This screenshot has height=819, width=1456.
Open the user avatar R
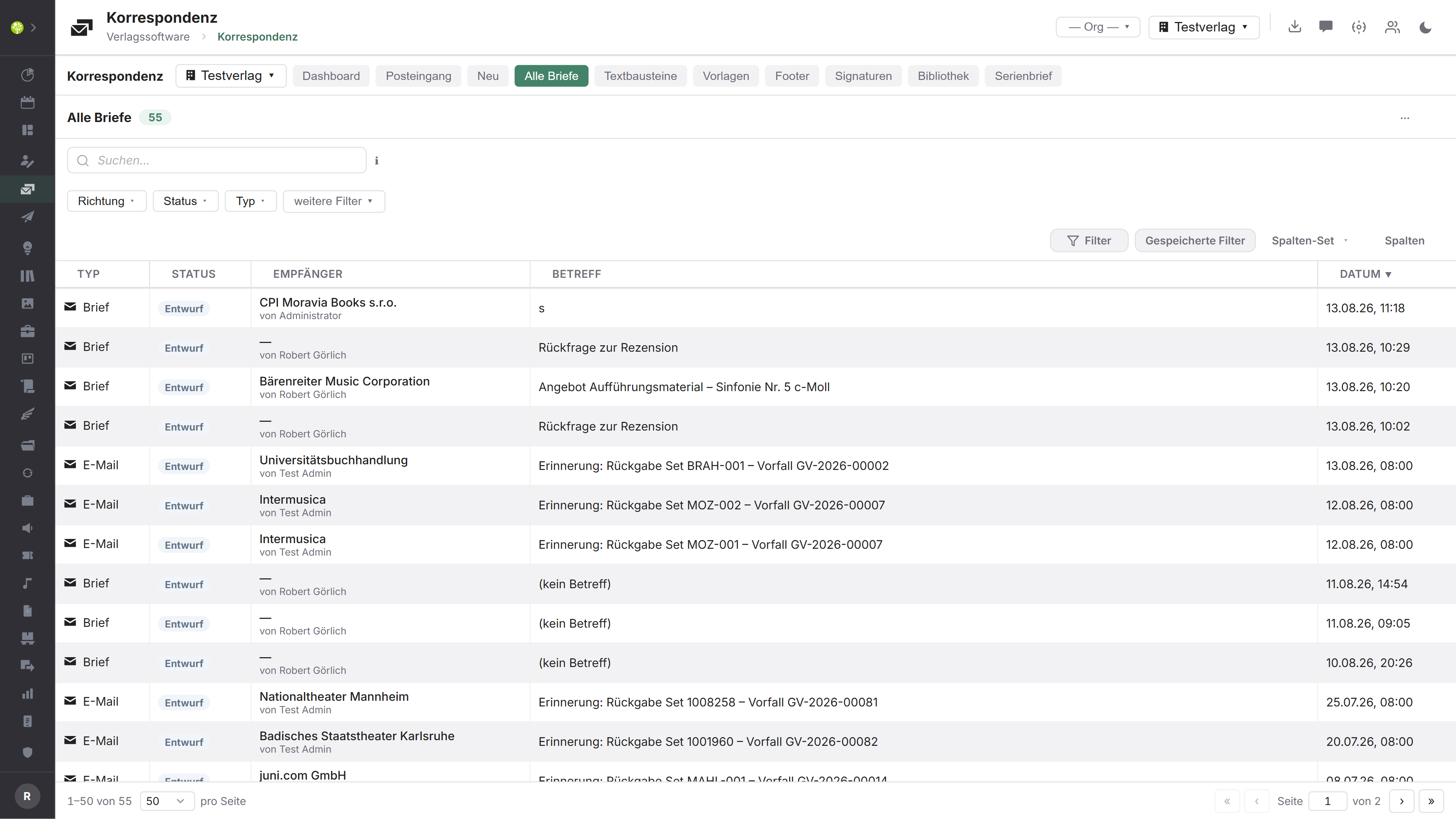pos(27,796)
